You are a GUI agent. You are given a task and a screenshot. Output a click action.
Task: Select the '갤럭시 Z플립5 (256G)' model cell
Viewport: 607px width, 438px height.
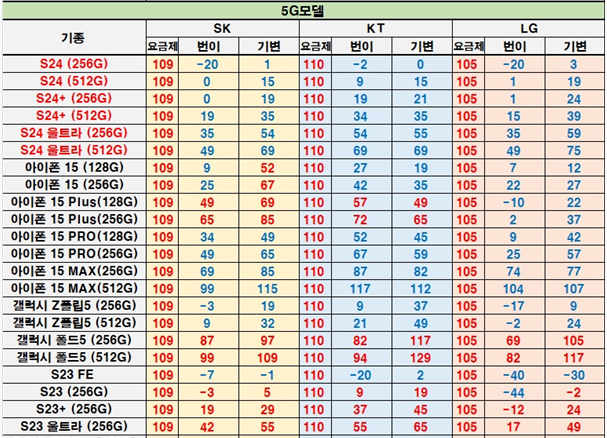point(74,306)
